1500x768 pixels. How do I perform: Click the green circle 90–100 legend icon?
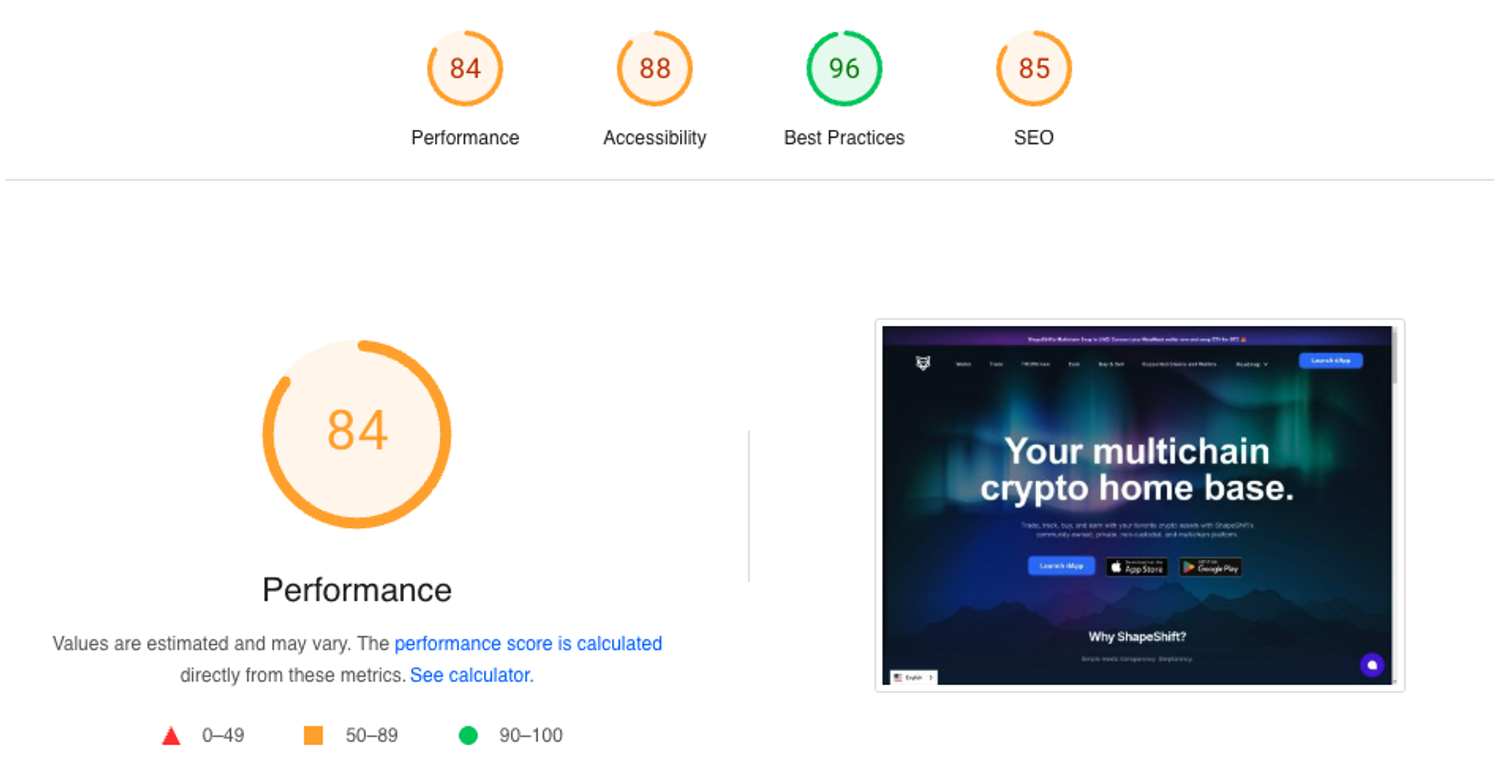coord(468,736)
